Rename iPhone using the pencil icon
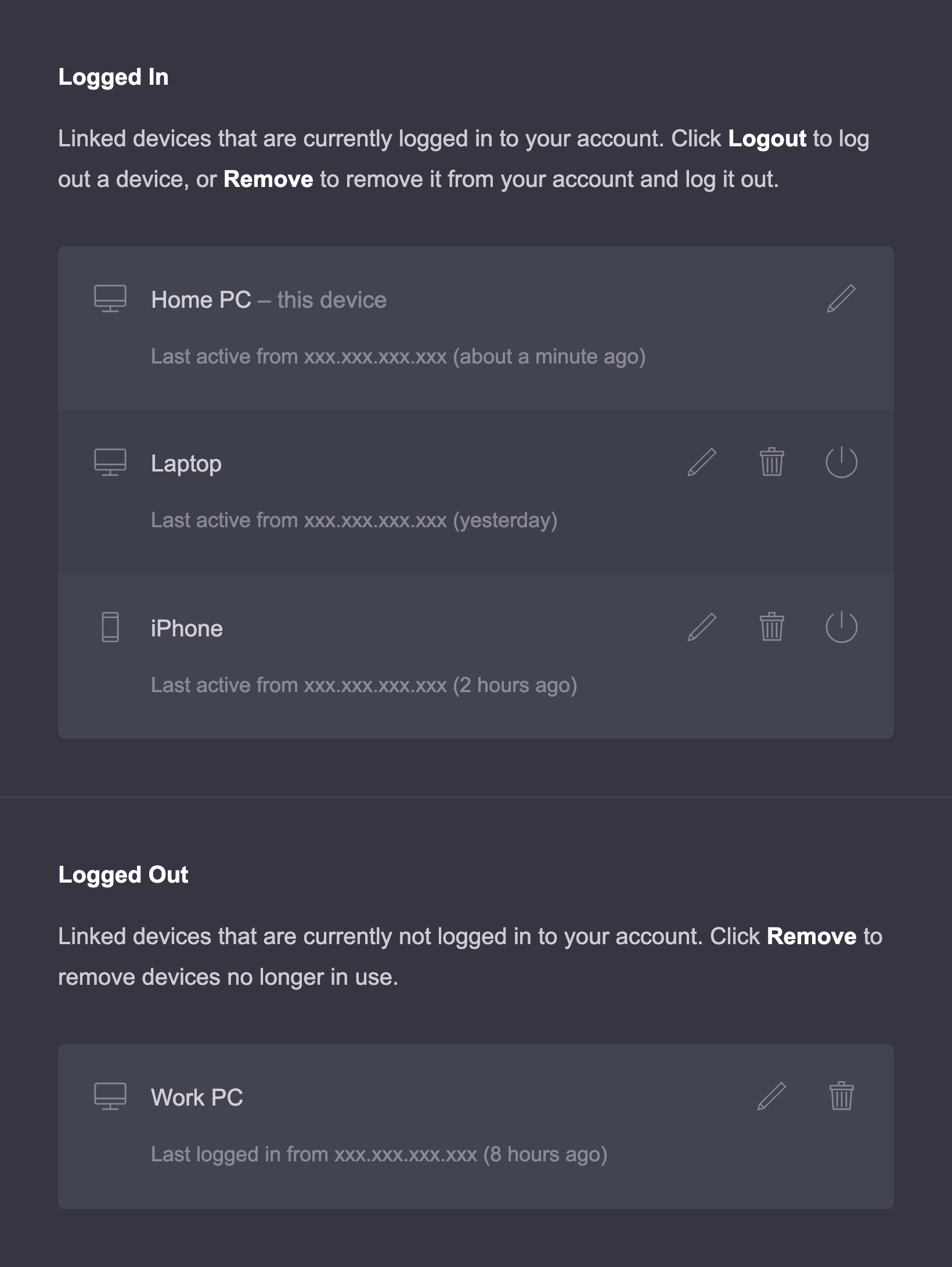 click(x=702, y=627)
